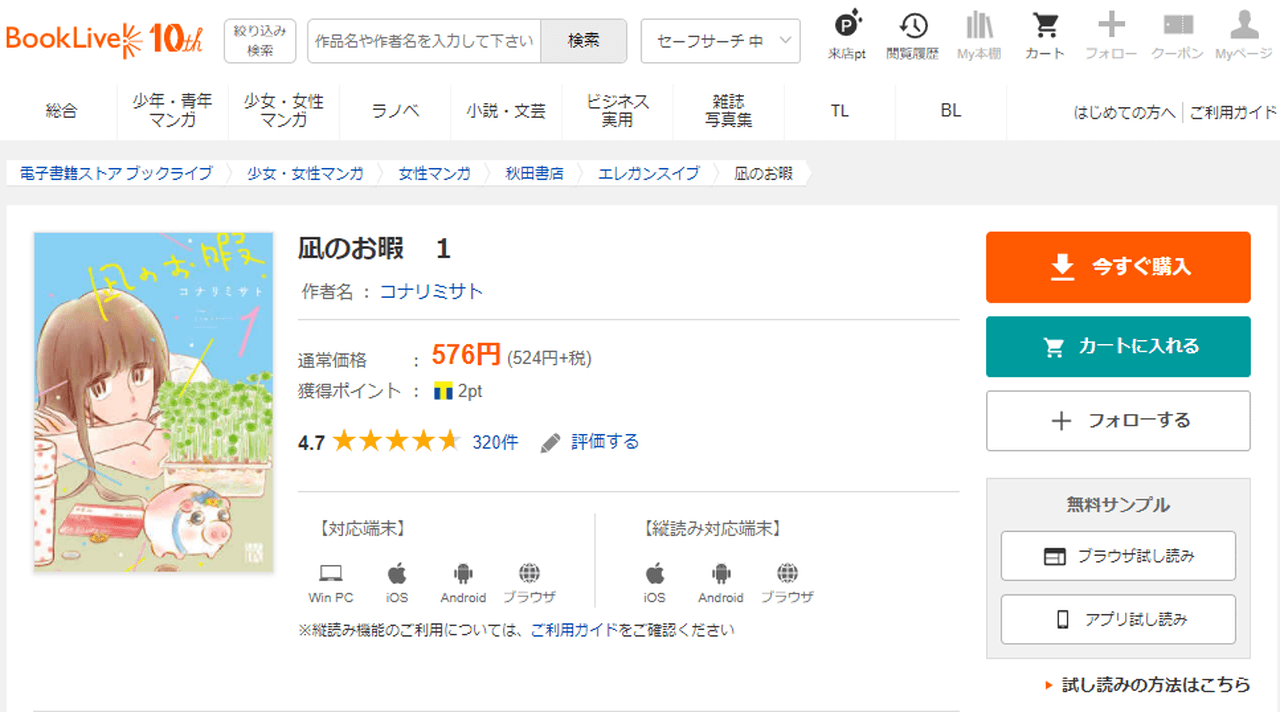The image size is (1280, 712).
Task: Click 評価する pencil rating link
Action: pyautogui.click(x=590, y=442)
